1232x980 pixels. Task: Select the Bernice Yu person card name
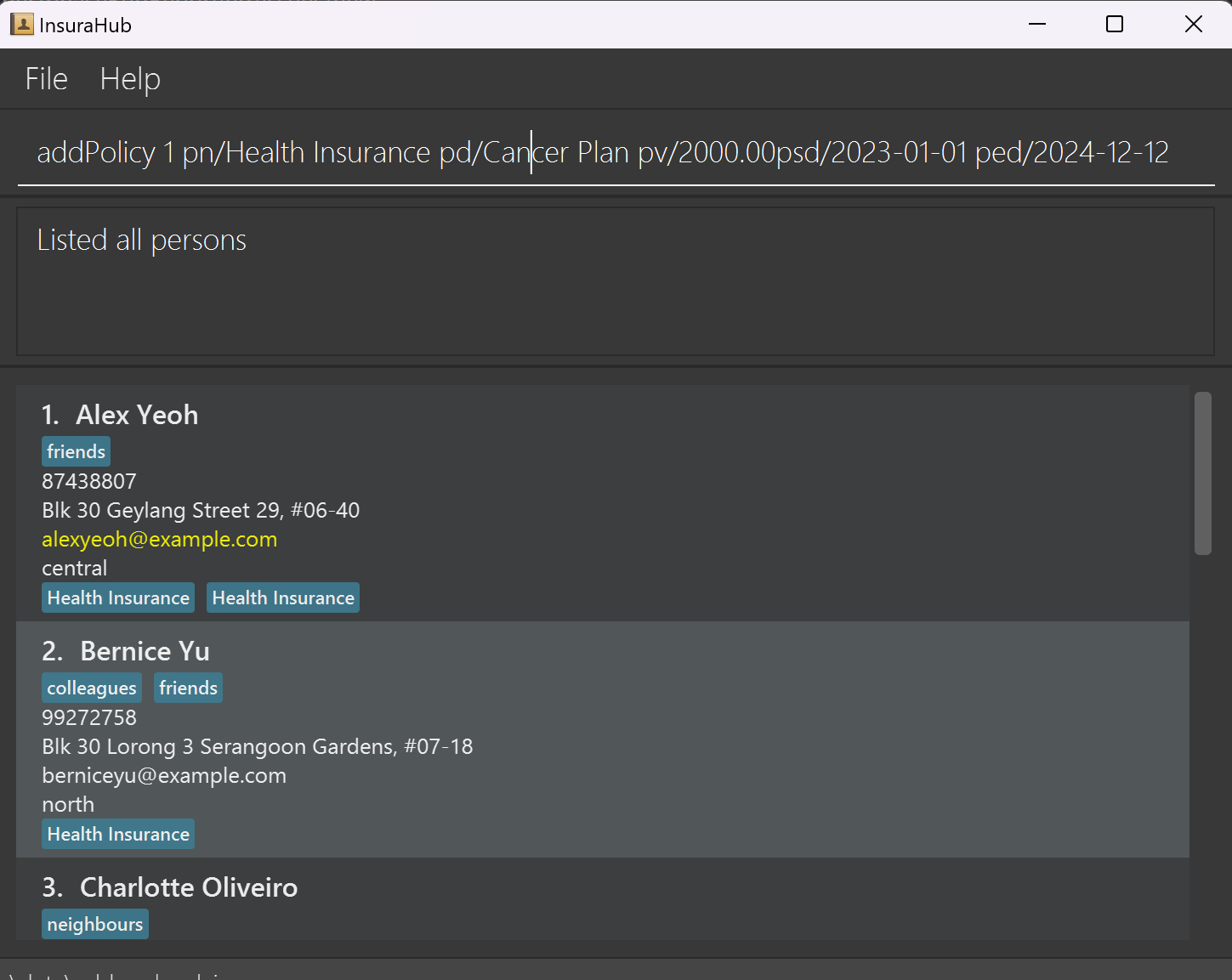pos(145,651)
